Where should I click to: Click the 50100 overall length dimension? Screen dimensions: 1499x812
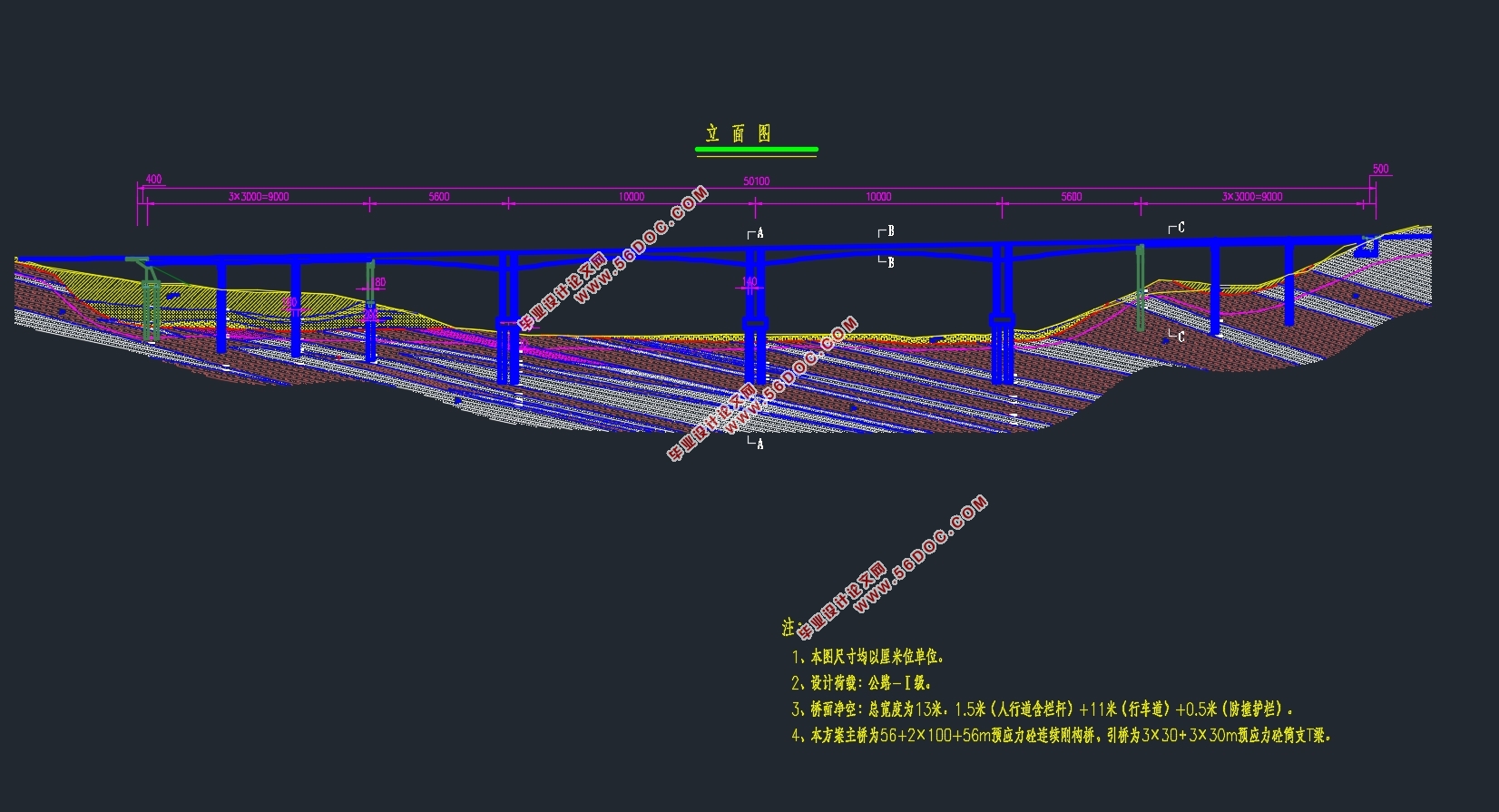coord(756,181)
